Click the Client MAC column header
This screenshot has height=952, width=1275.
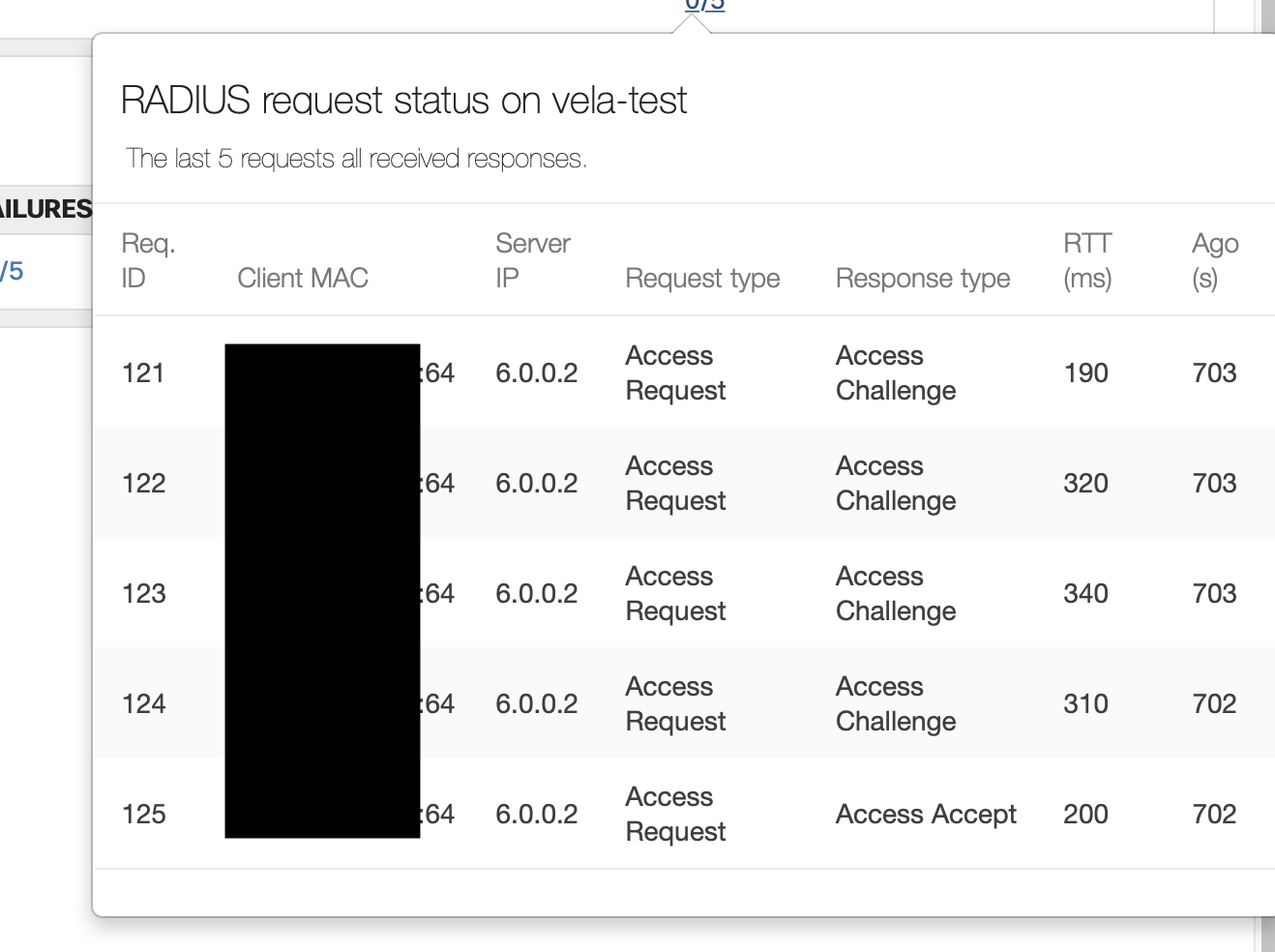[303, 279]
